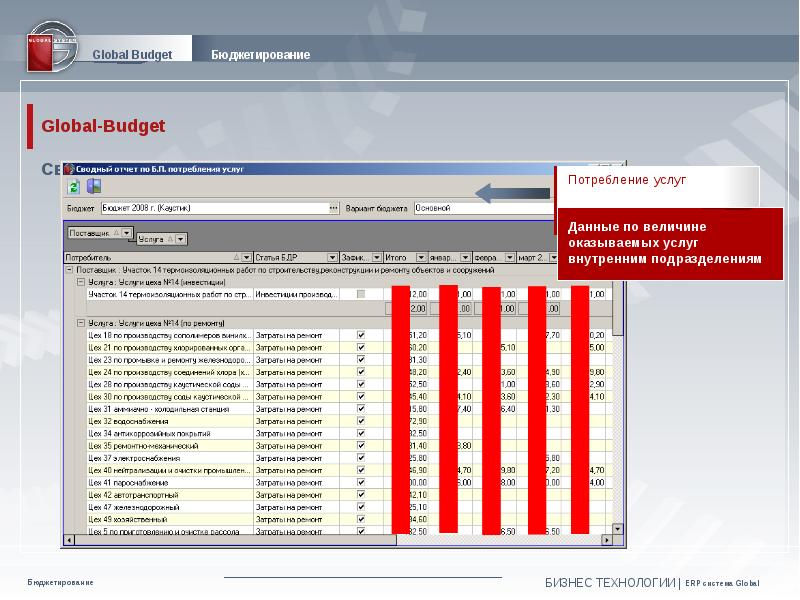Screen dimensions: 800x600
Task: Open budget picker via ellipsis button
Action: click(334, 209)
